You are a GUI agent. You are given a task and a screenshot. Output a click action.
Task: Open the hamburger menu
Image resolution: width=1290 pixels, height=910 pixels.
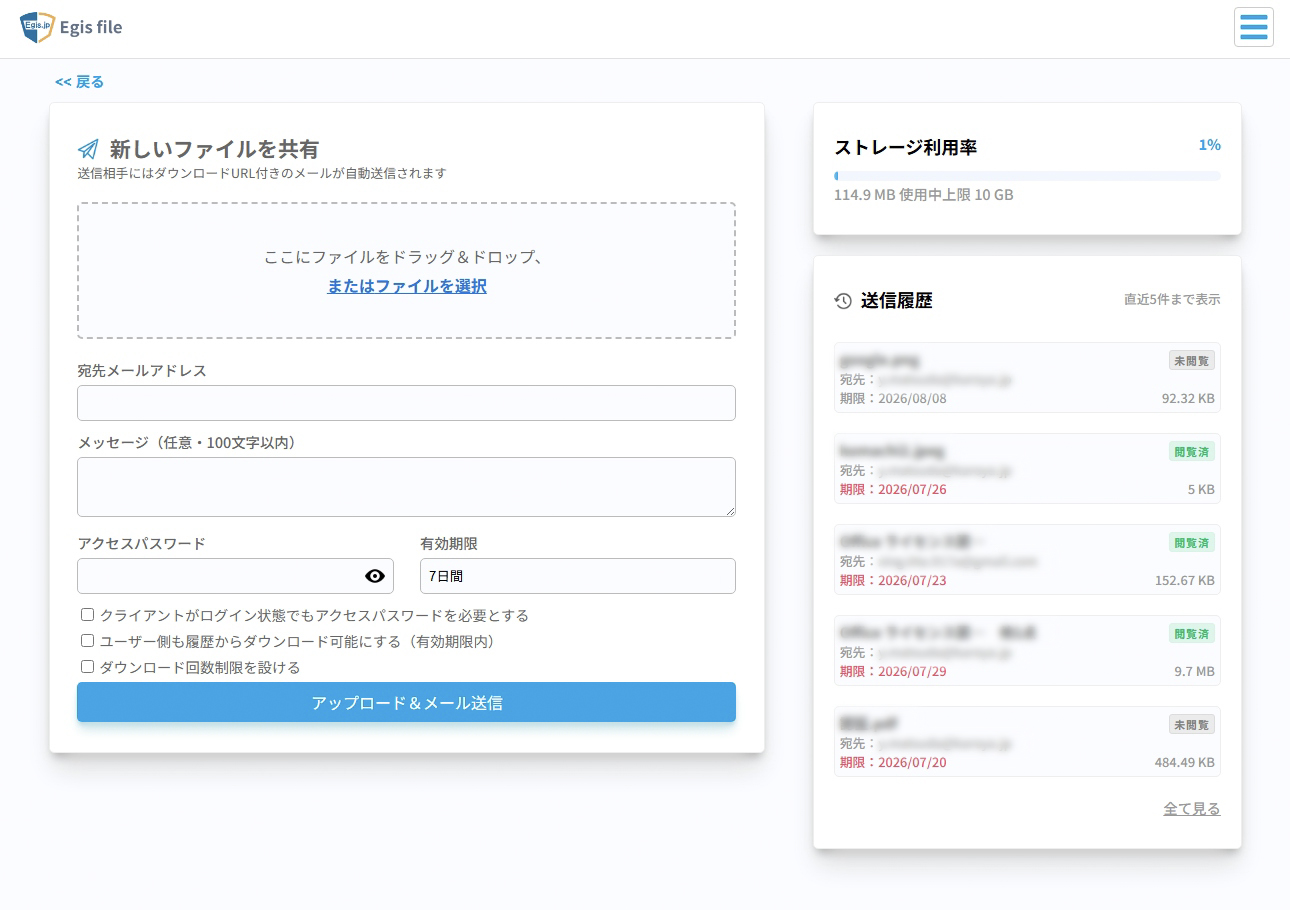(x=1253, y=27)
